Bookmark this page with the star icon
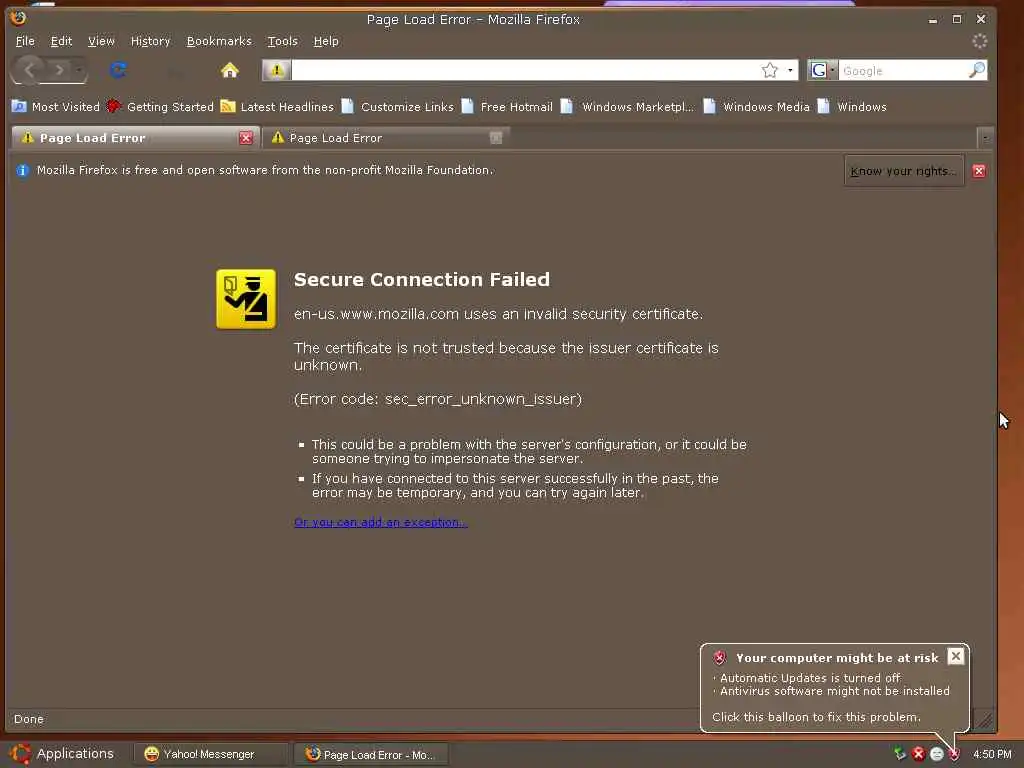1024x768 pixels. tap(770, 70)
